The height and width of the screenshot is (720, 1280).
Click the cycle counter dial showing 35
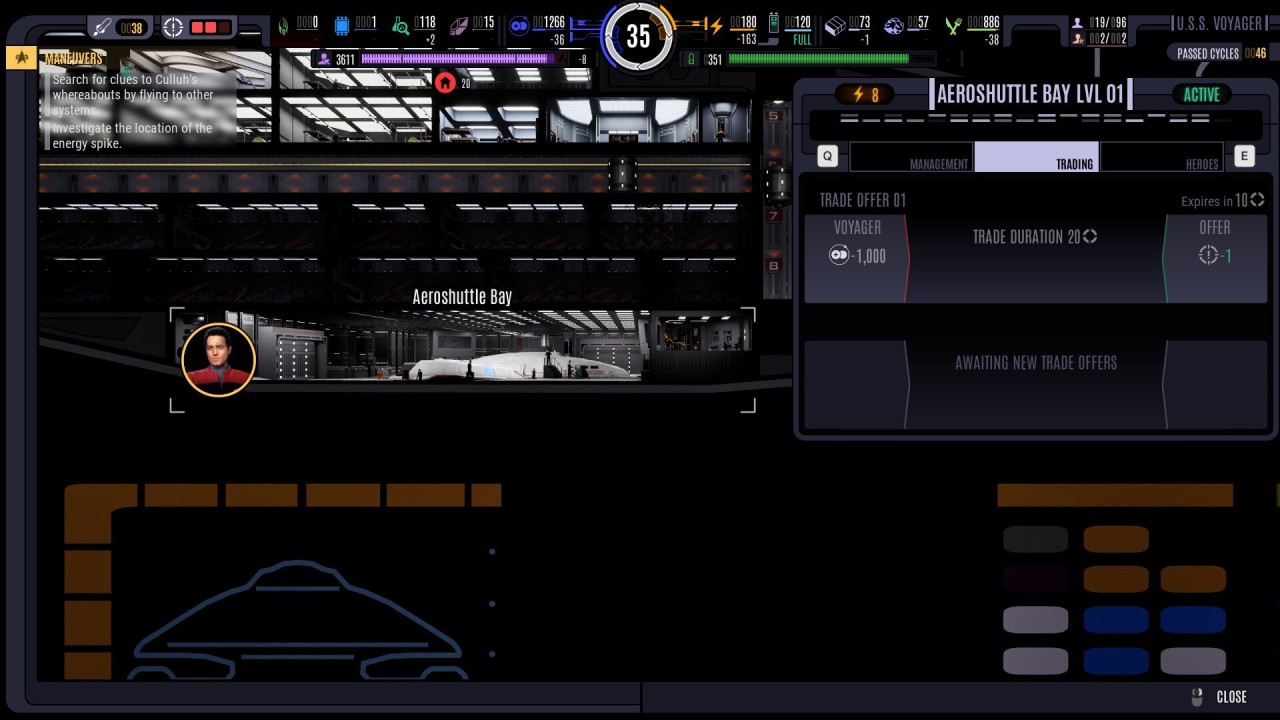pos(638,37)
